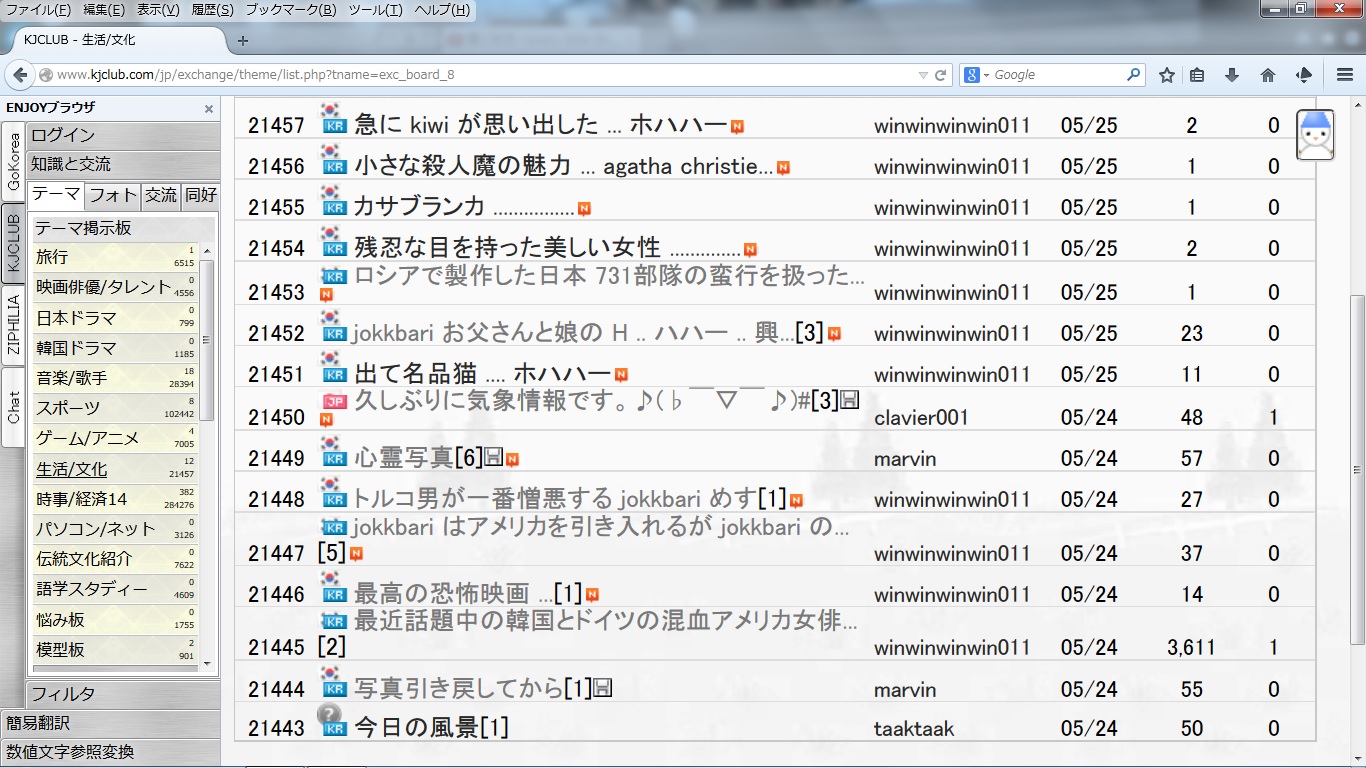1366x768 pixels.
Task: Open the URL history dropdown arrow
Action: (x=922, y=75)
